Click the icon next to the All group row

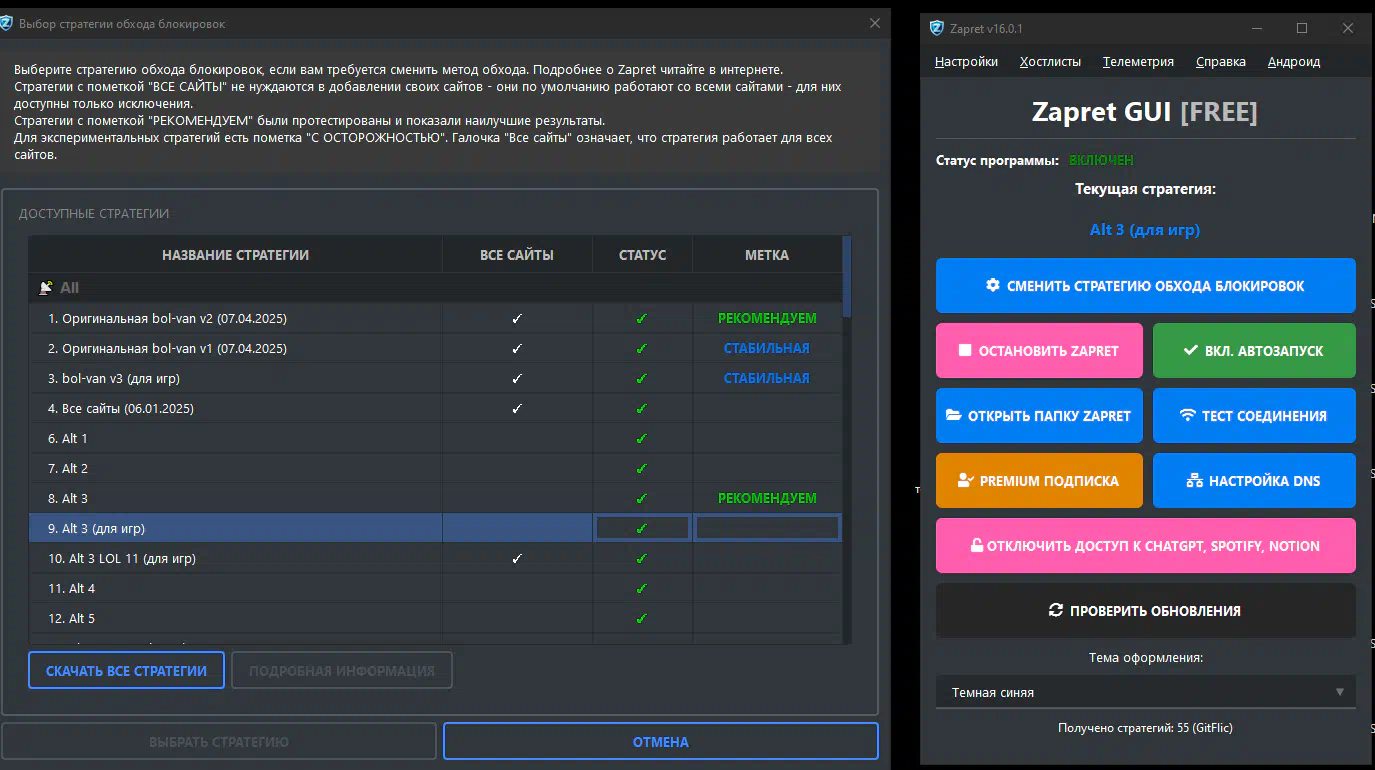point(45,287)
